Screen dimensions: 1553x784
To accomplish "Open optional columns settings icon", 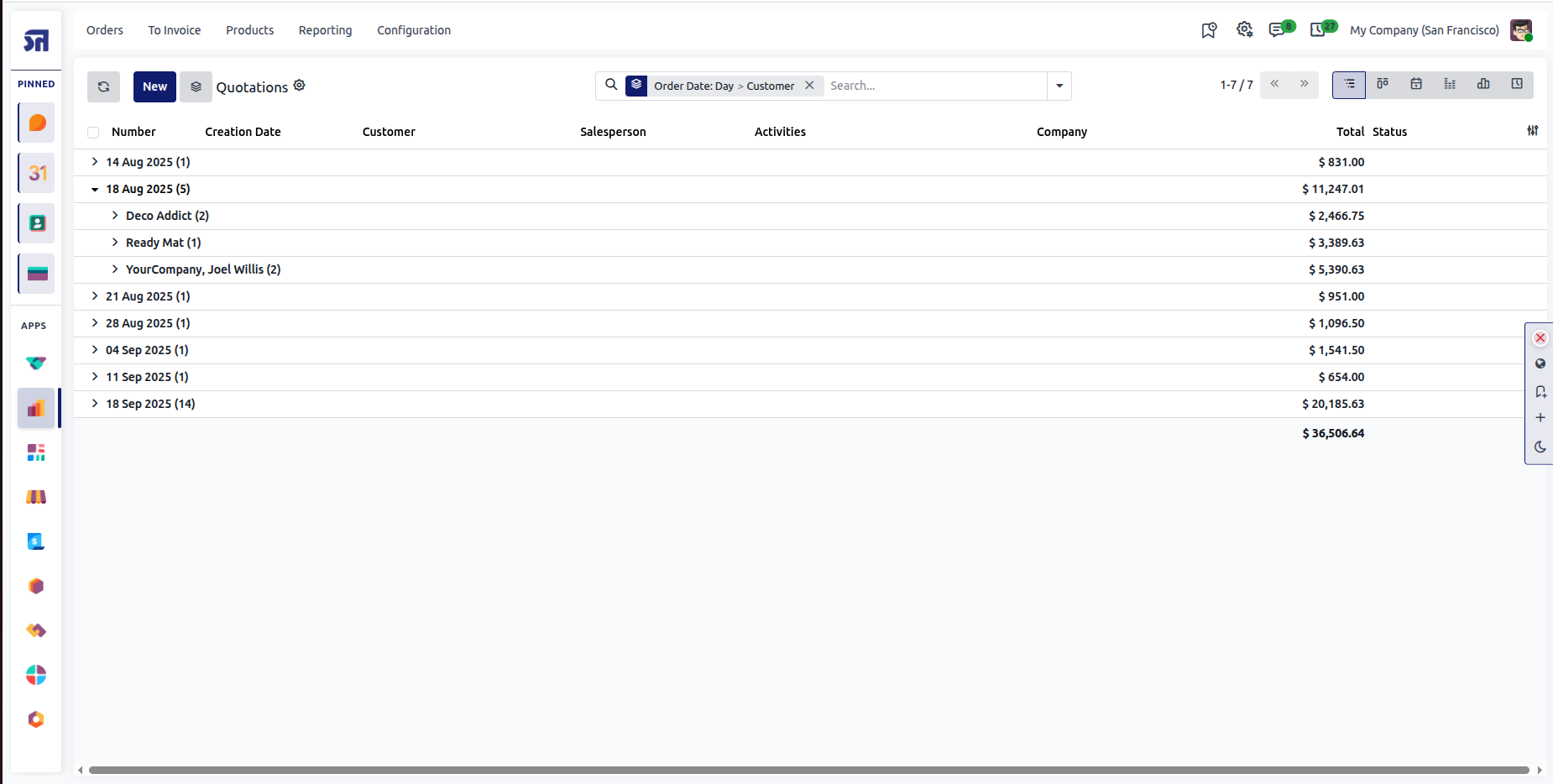I will point(1533,131).
